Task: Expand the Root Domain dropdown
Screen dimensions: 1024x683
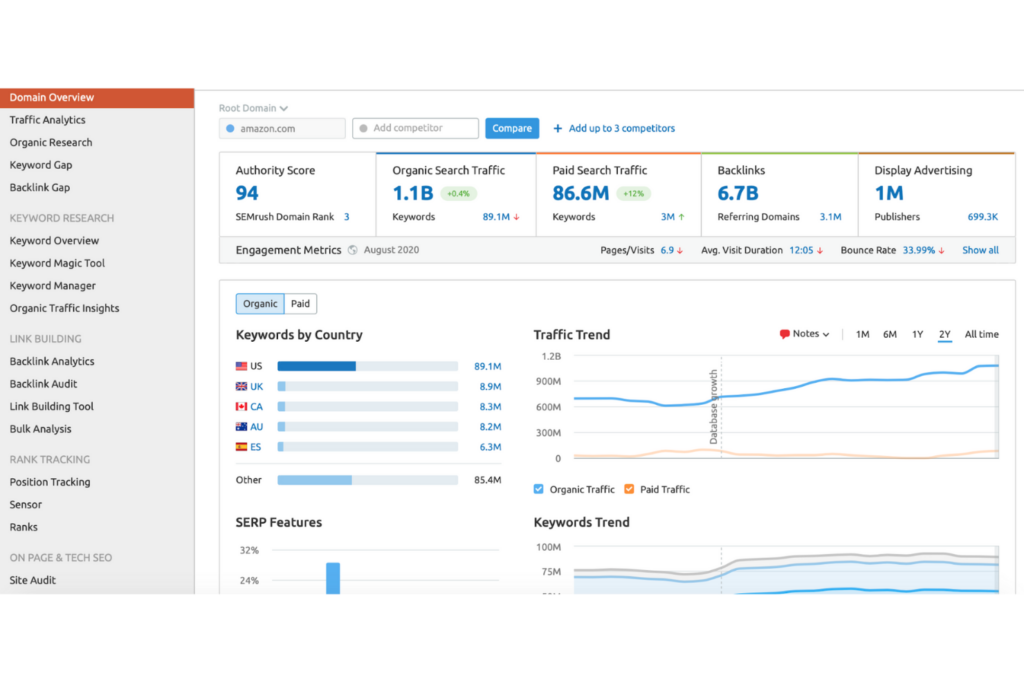Action: [250, 108]
